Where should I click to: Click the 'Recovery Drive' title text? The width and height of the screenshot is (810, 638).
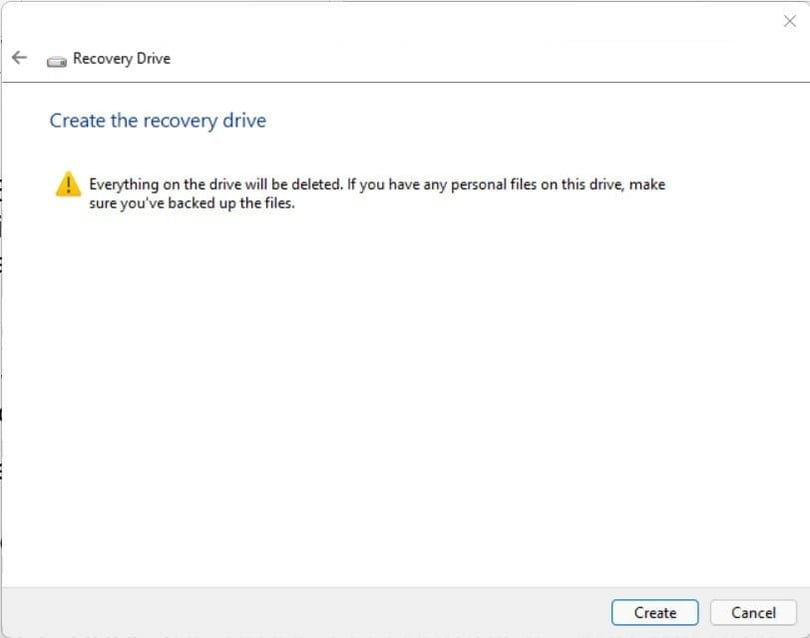[x=121, y=58]
